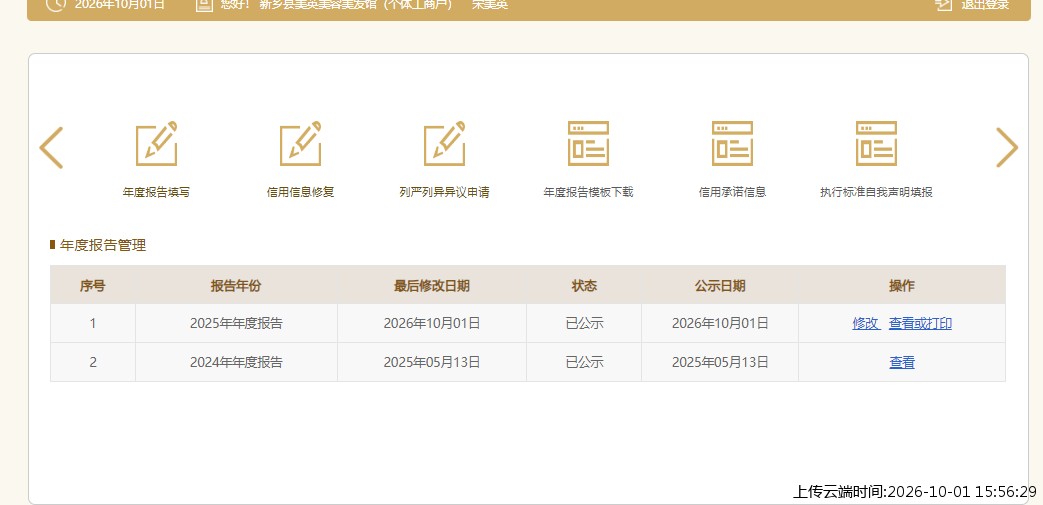Open the 执行标准自我声明填报 icon

(x=876, y=144)
